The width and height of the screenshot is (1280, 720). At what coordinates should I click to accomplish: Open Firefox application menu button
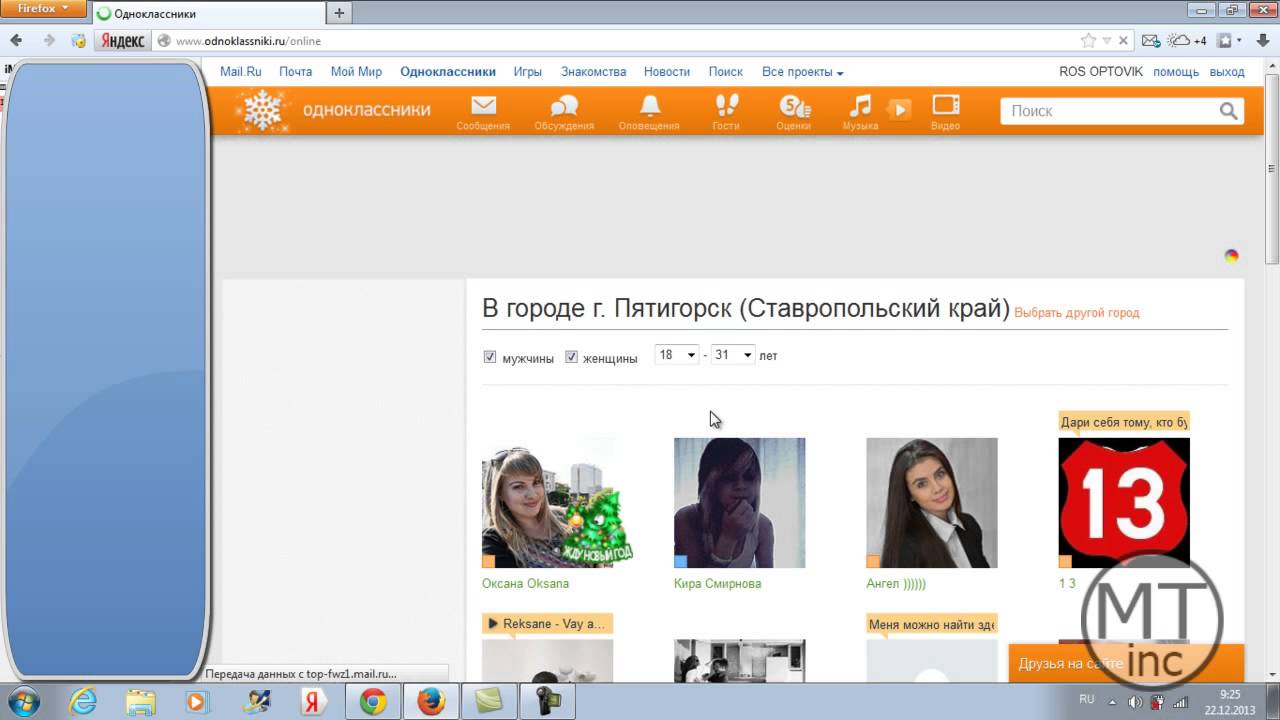pyautogui.click(x=44, y=9)
